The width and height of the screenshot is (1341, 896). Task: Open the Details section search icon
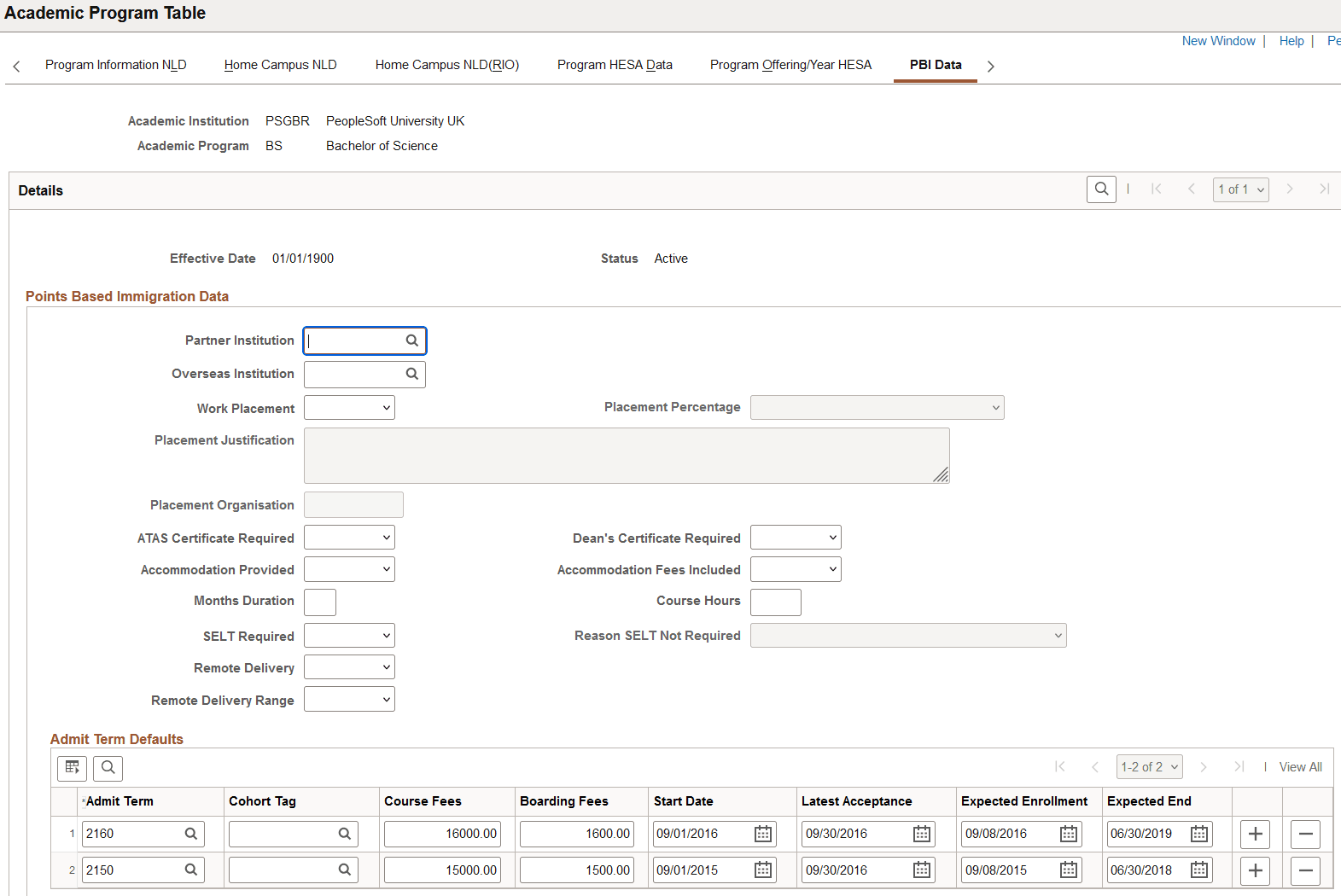point(1101,189)
